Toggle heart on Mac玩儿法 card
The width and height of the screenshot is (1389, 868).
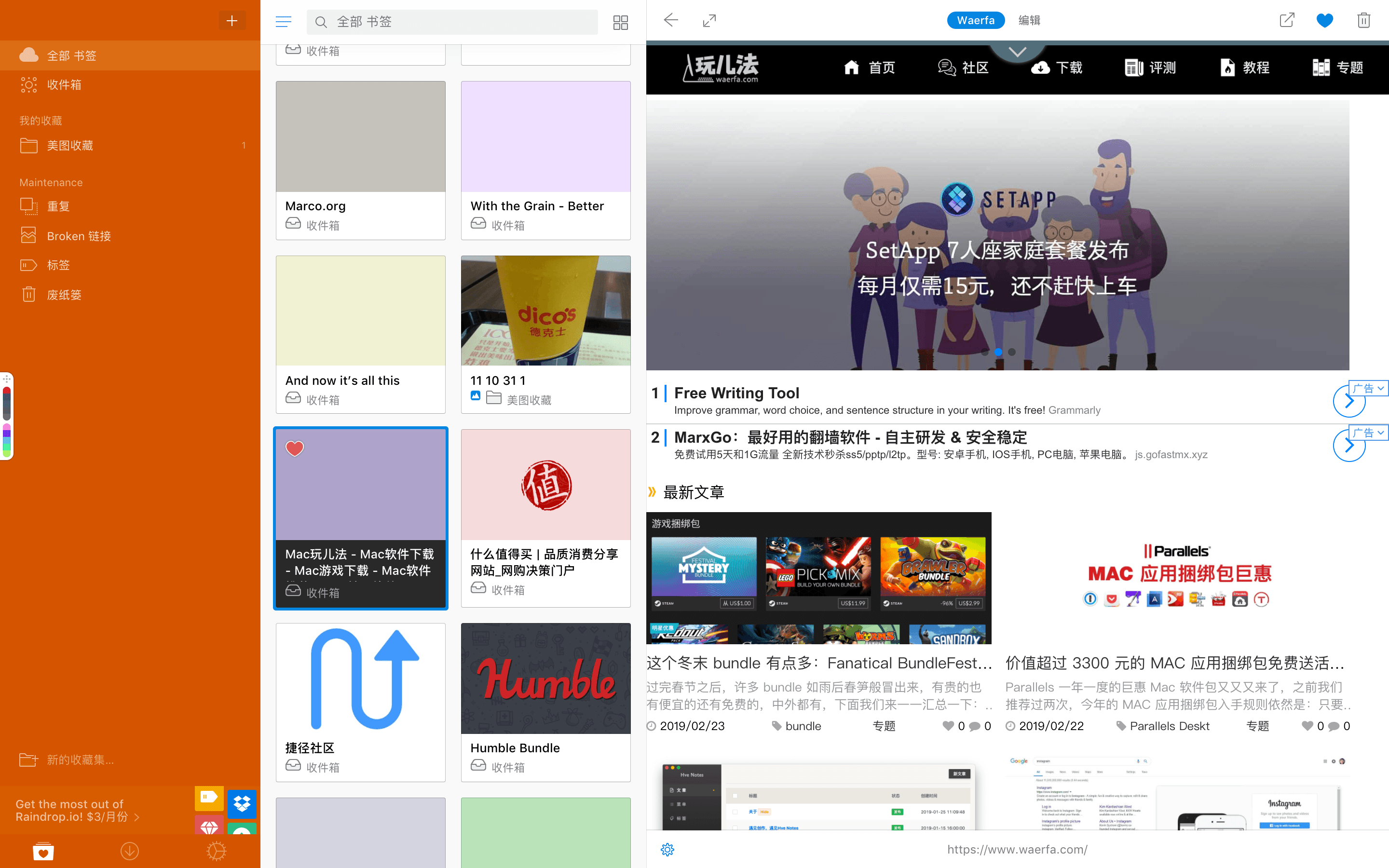click(x=295, y=448)
